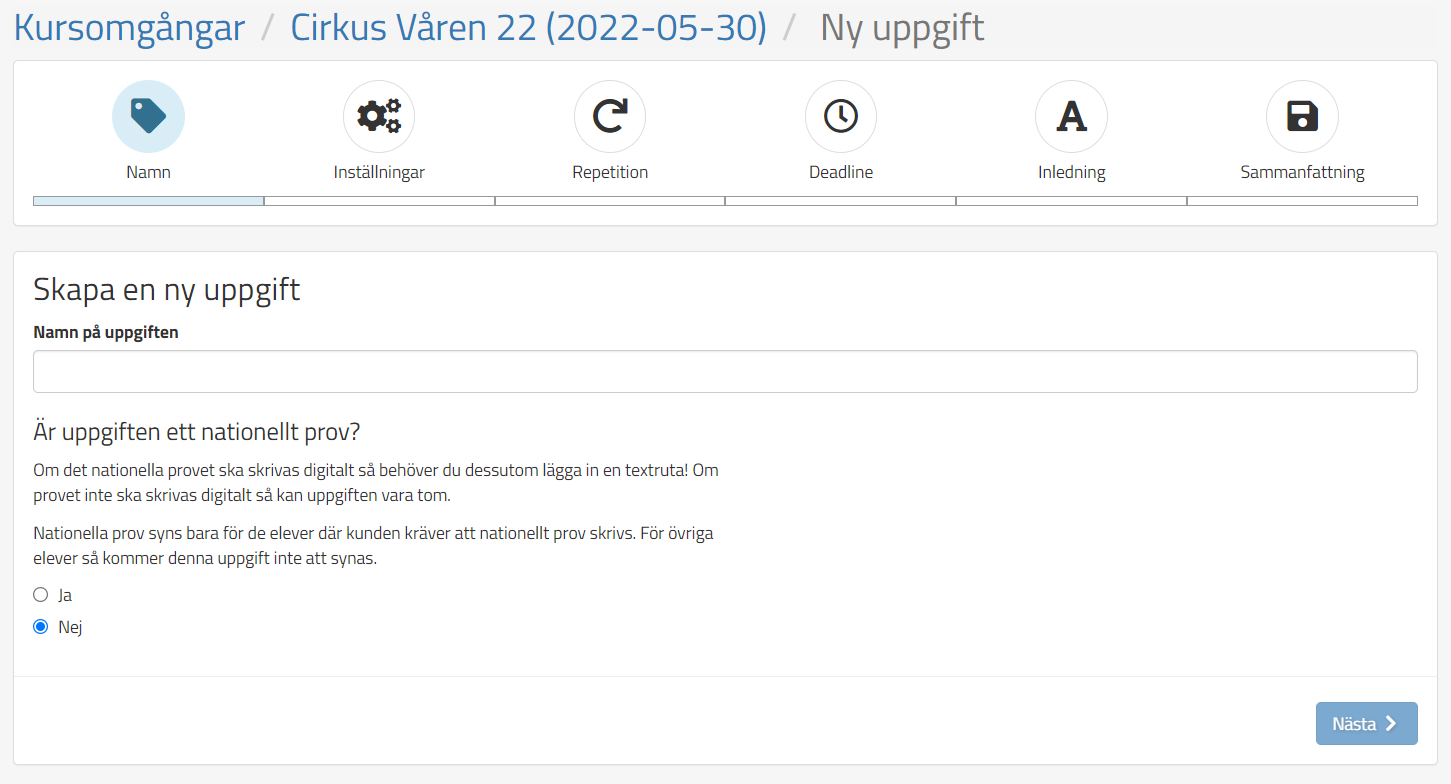Select the Nej radio button

click(41, 627)
